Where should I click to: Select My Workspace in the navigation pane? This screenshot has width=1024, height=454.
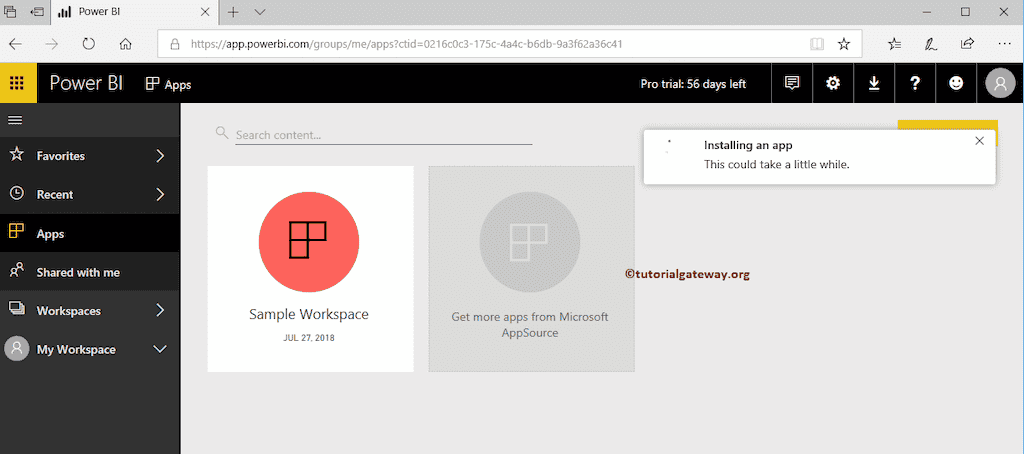[x=89, y=349]
